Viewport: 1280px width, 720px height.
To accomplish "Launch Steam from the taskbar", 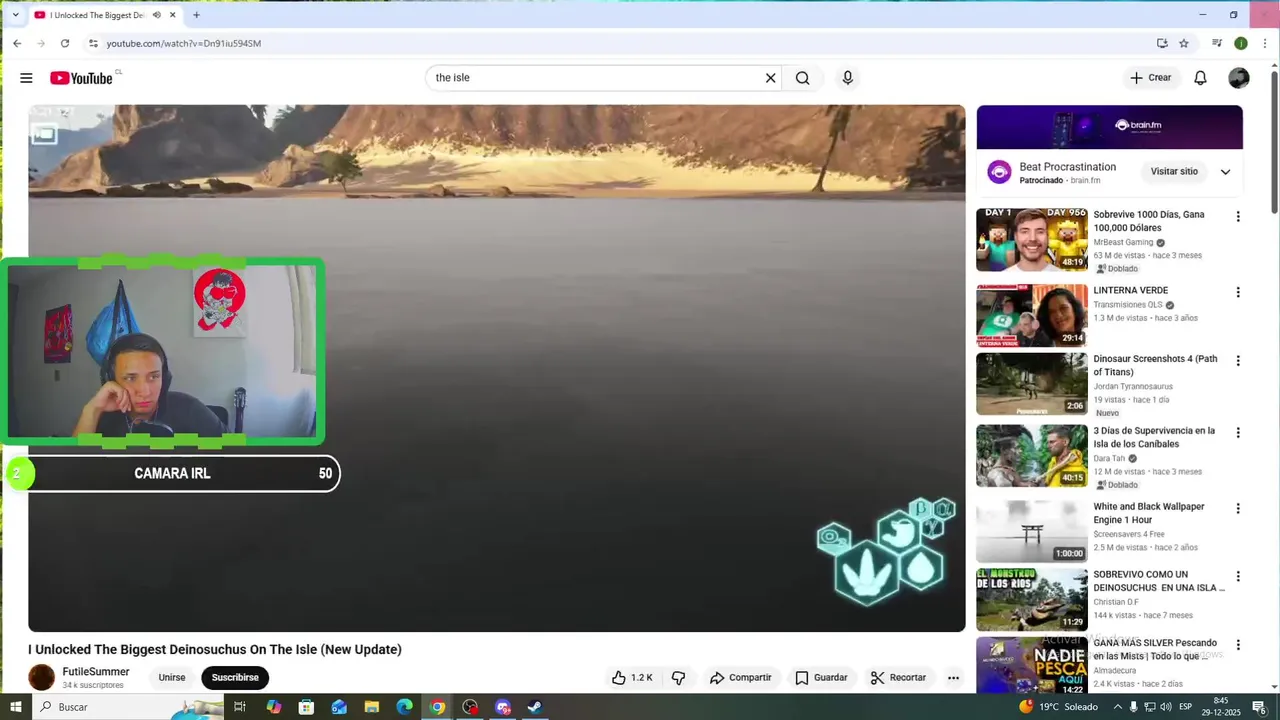I will pos(535,707).
